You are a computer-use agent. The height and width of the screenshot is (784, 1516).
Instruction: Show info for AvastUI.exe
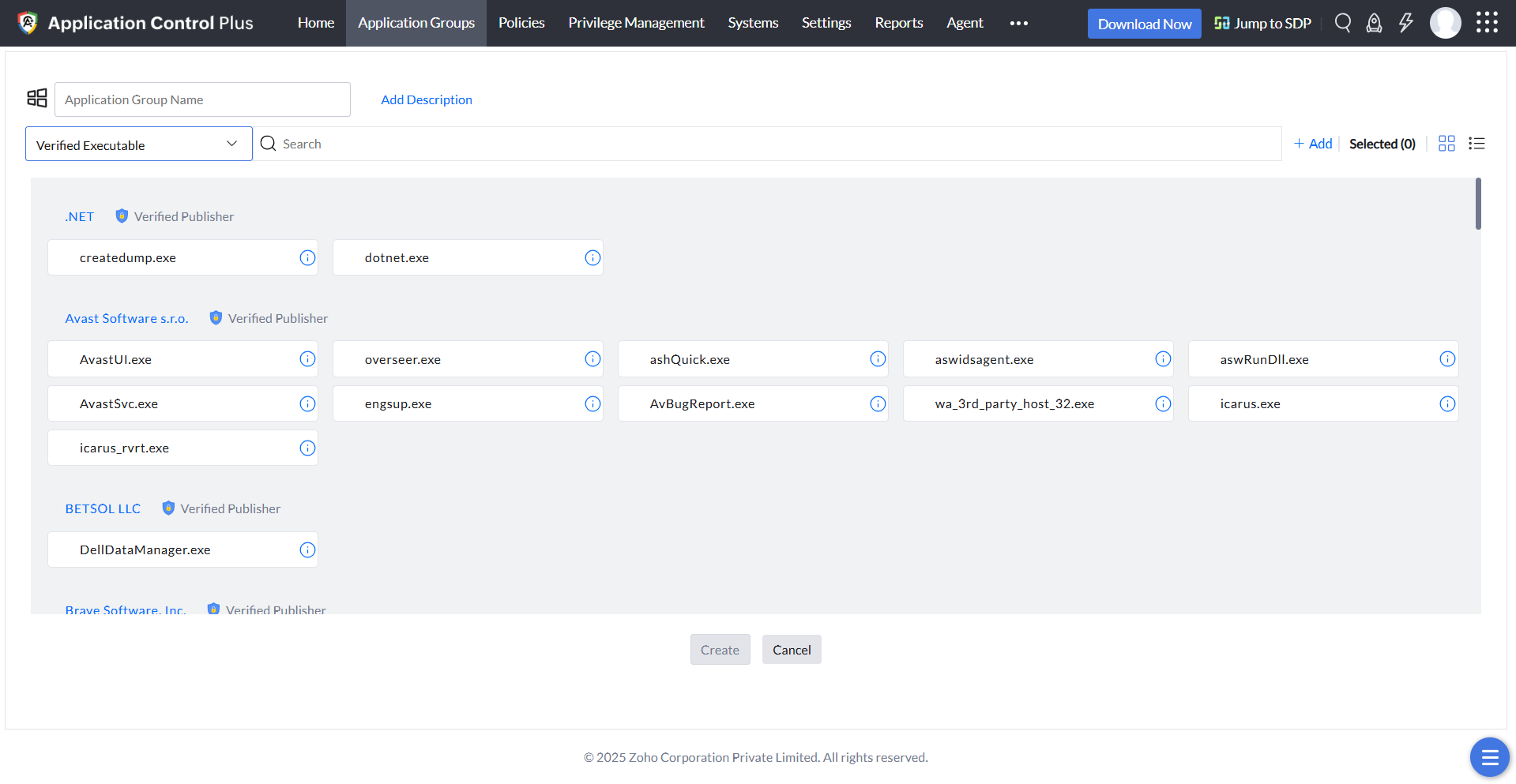pyautogui.click(x=307, y=359)
